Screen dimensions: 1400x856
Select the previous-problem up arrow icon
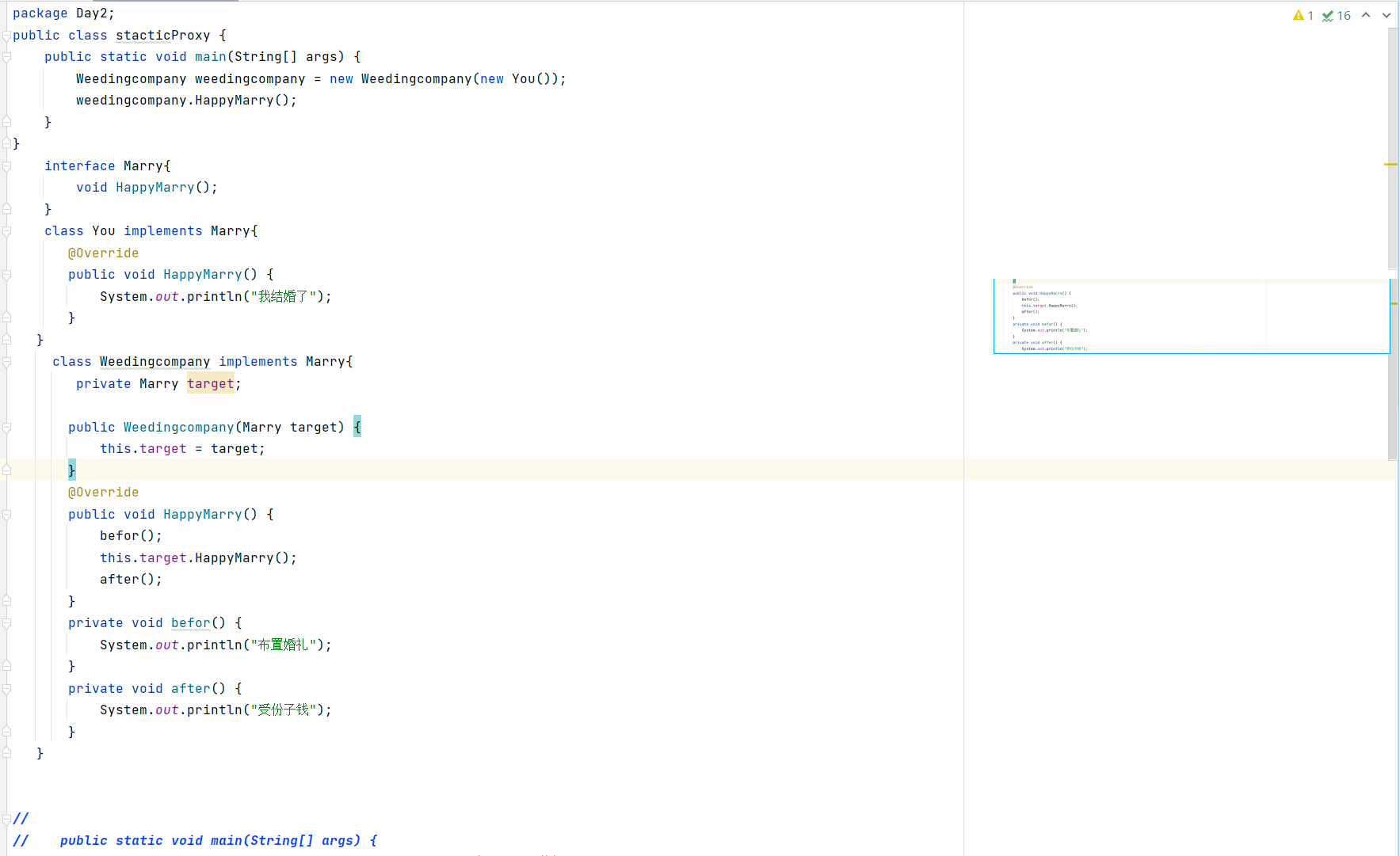(1366, 15)
